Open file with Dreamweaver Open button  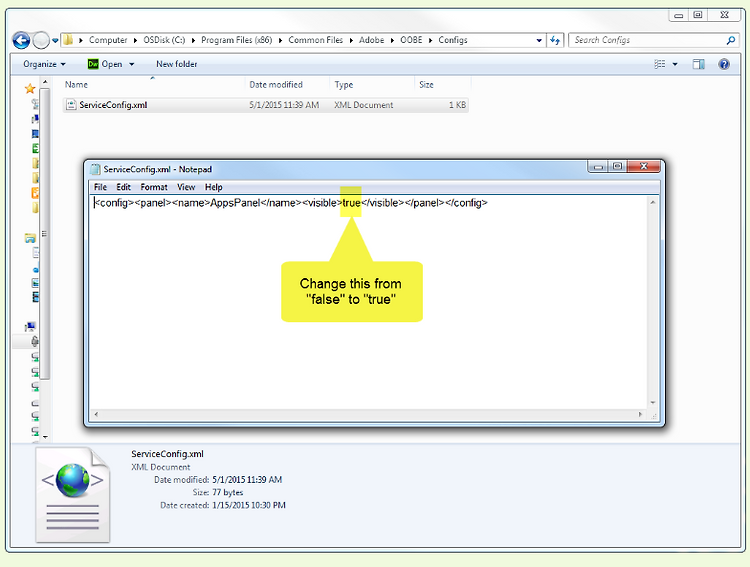pyautogui.click(x=105, y=64)
